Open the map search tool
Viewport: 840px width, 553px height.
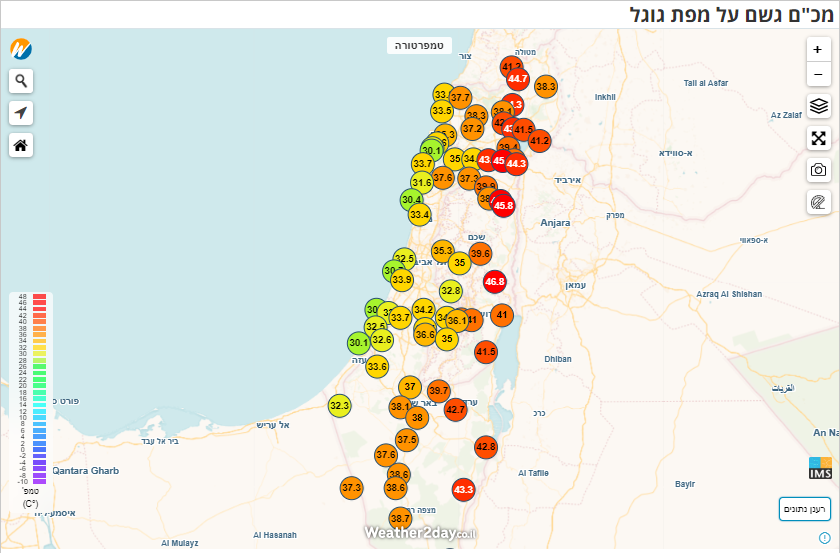click(x=21, y=81)
